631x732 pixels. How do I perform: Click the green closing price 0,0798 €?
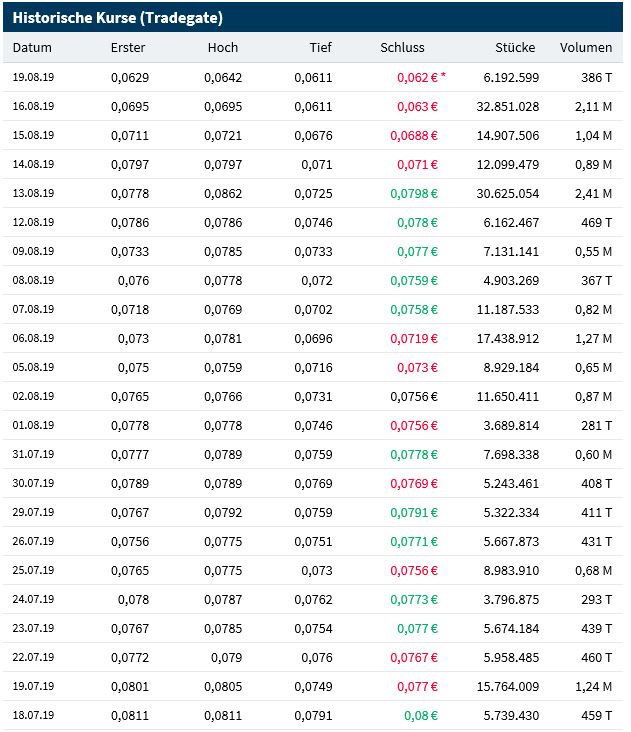[413, 193]
